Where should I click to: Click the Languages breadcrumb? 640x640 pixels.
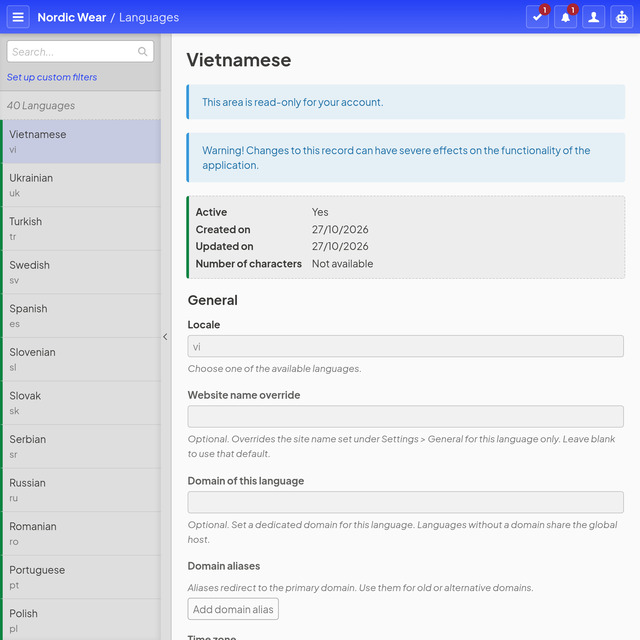(149, 17)
